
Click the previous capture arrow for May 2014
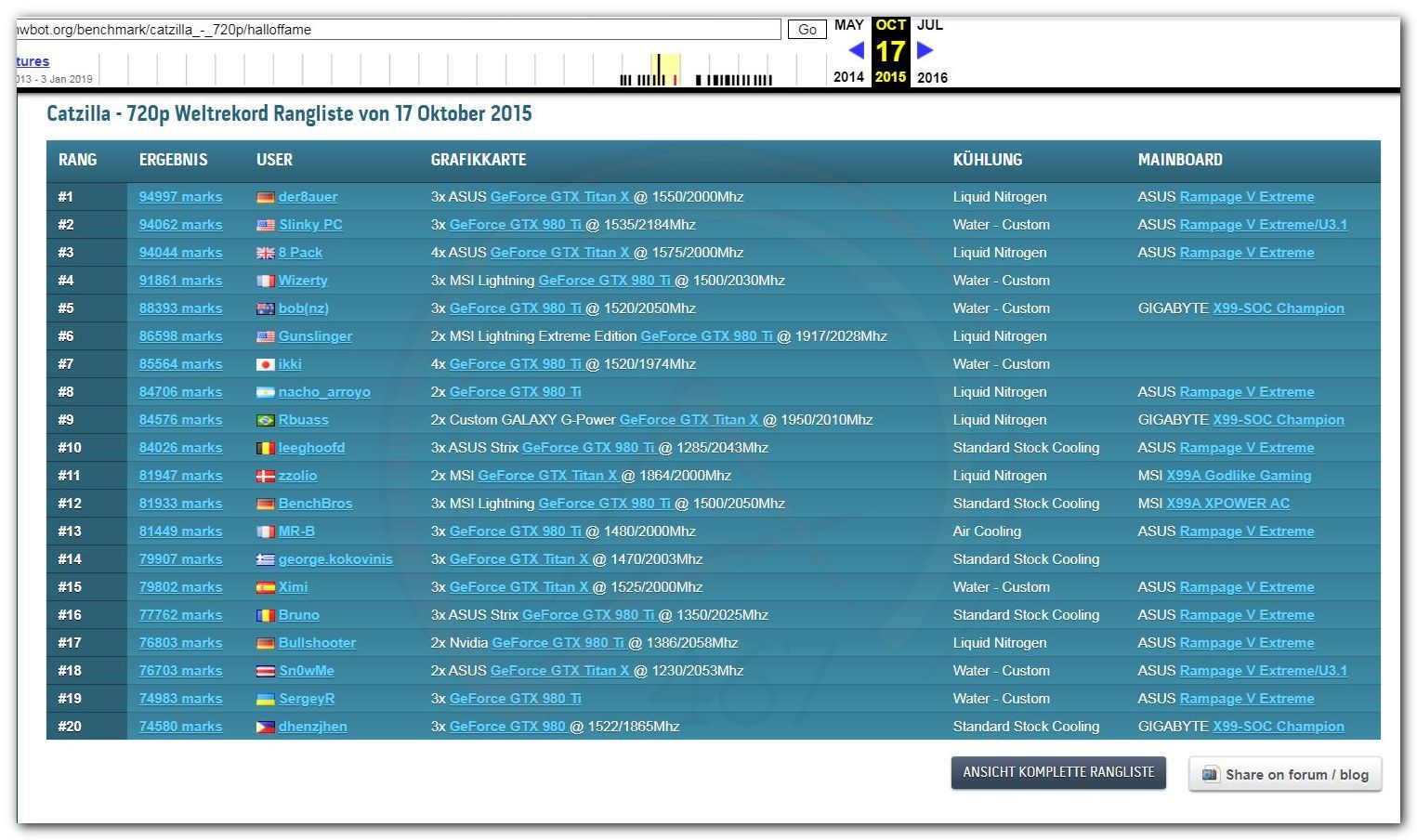856,50
